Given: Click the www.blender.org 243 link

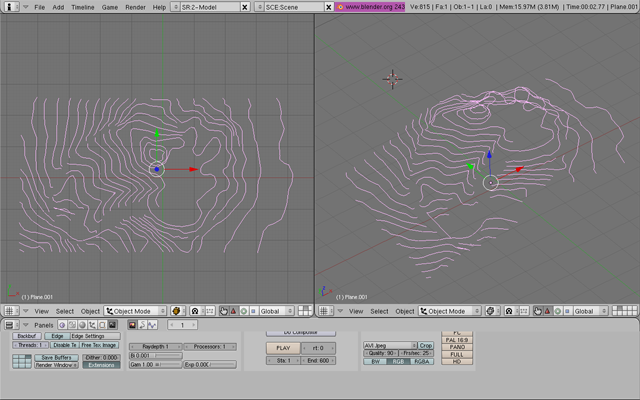Looking at the screenshot, I should [370, 7].
